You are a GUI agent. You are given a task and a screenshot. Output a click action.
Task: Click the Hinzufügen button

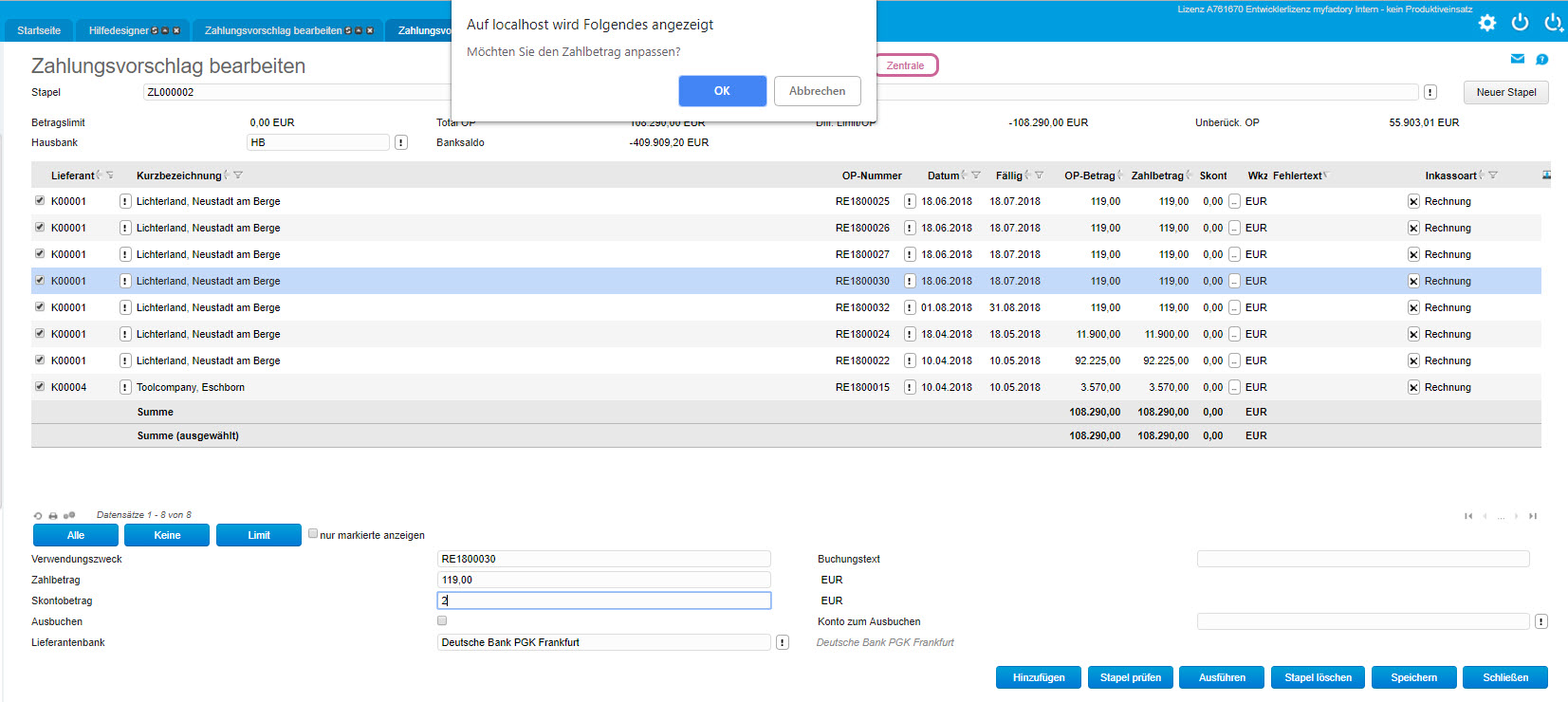tap(1039, 677)
